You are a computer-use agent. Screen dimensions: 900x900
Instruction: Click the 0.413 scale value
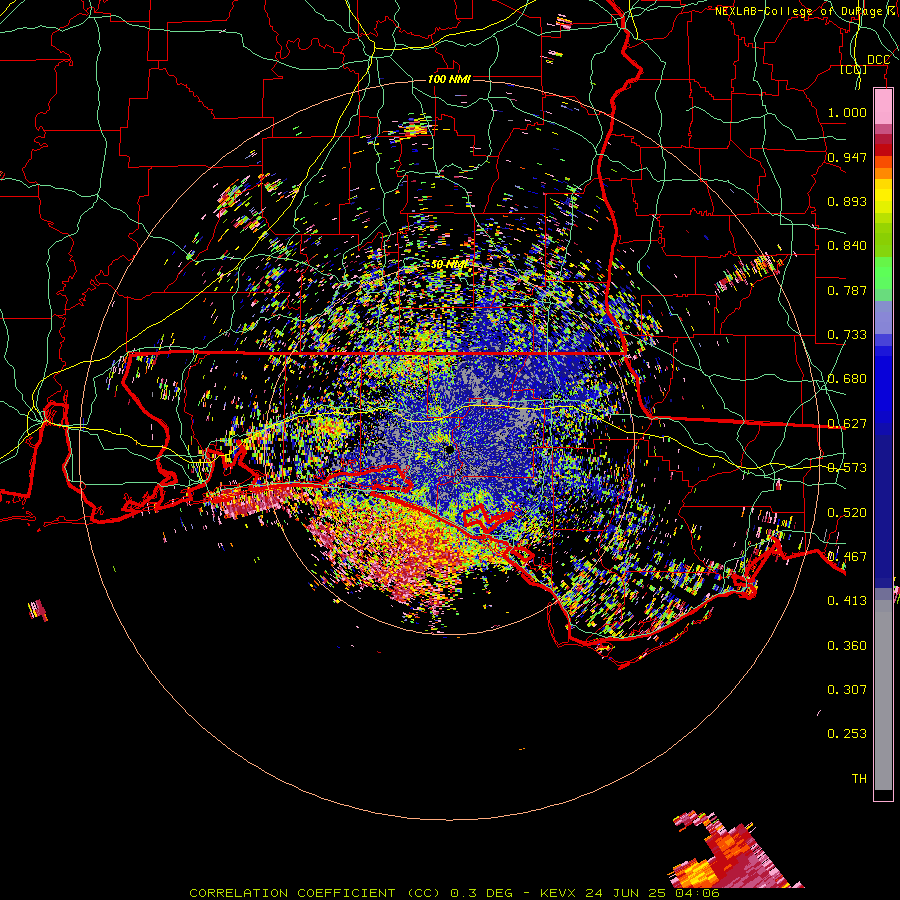click(847, 601)
